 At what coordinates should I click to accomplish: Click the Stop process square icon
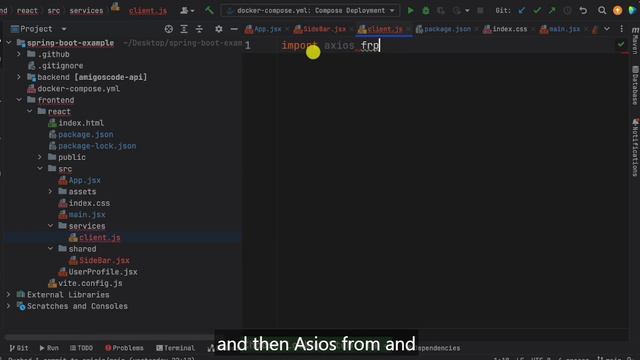click(x=480, y=10)
